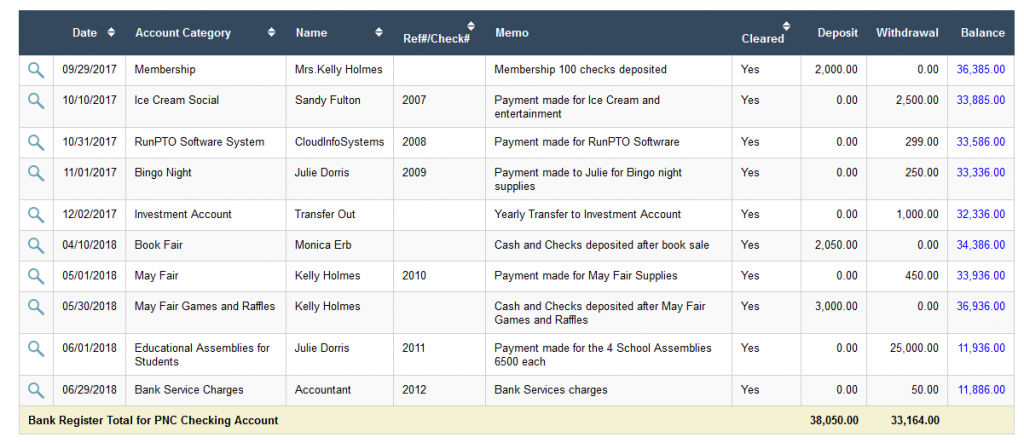Open balance link 36,385.00
The height and width of the screenshot is (443, 1024).
(980, 69)
